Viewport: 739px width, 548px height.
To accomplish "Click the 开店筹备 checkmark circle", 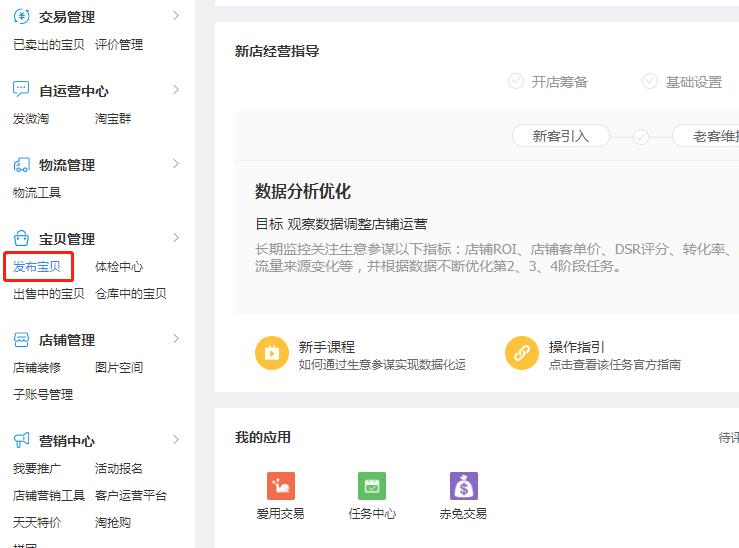I will point(516,81).
